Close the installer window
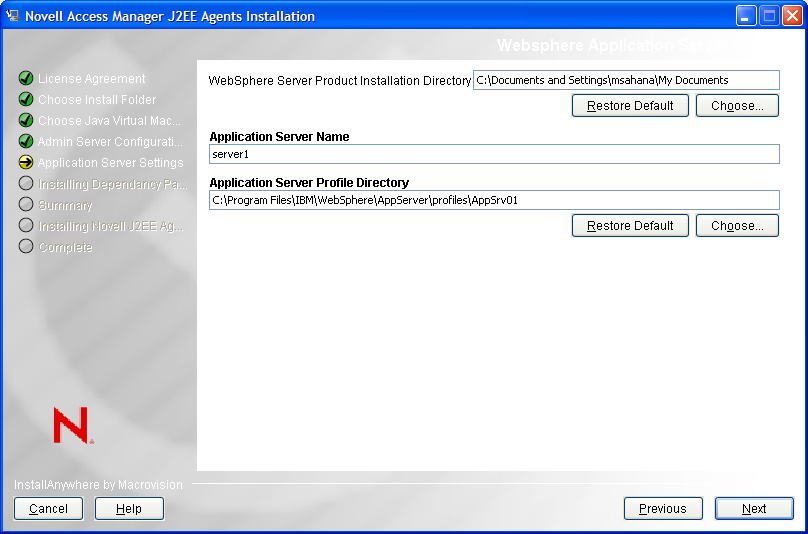The width and height of the screenshot is (808, 534). coord(793,16)
